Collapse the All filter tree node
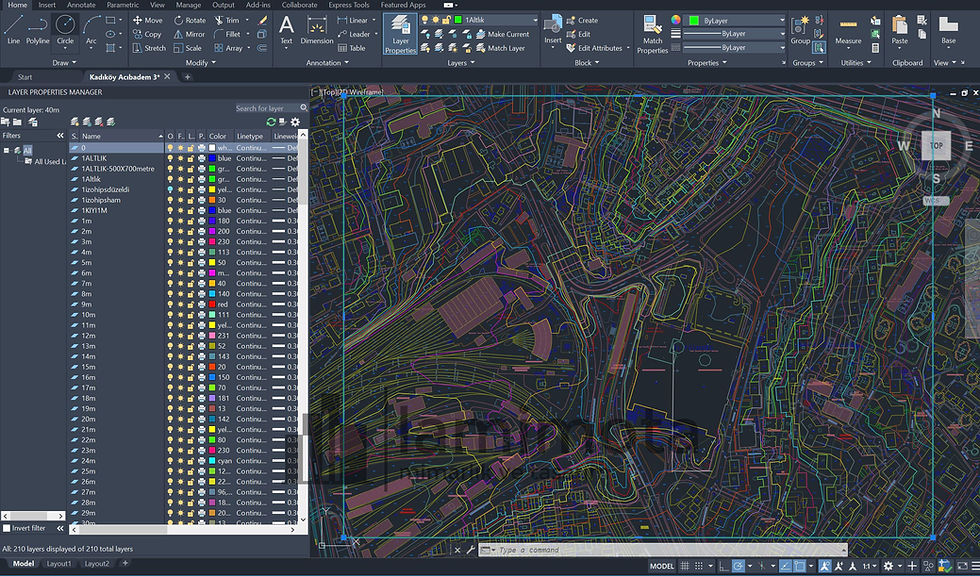Screen dimensions: 980x576 click(x=7, y=151)
